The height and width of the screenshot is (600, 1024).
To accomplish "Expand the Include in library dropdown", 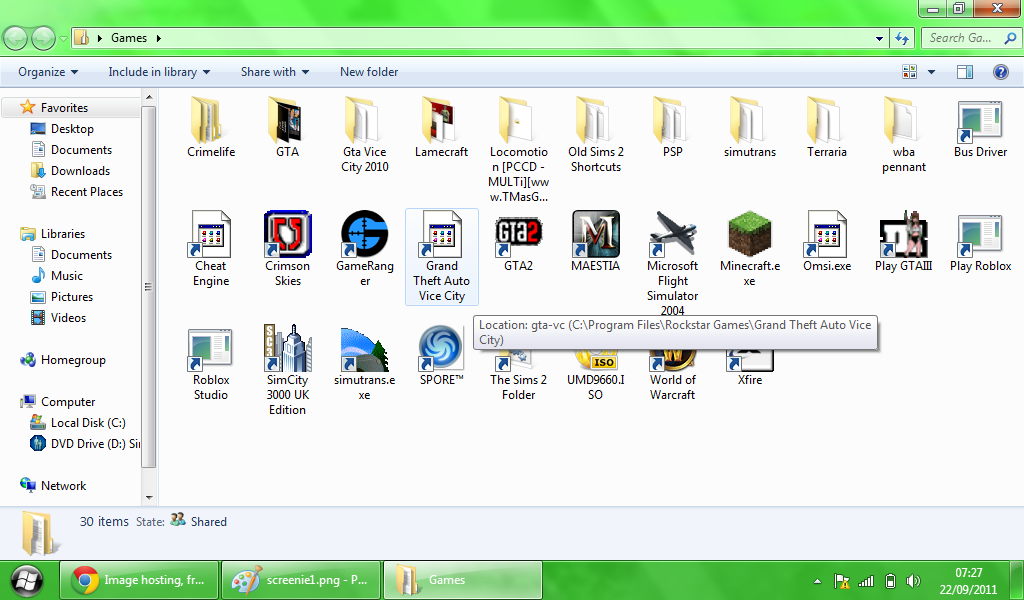I will 159,72.
